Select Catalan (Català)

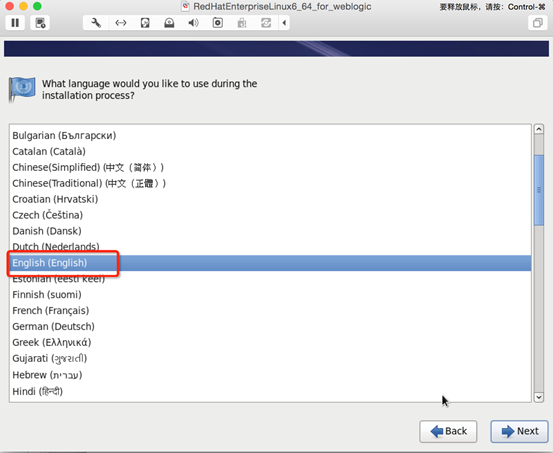(270, 151)
